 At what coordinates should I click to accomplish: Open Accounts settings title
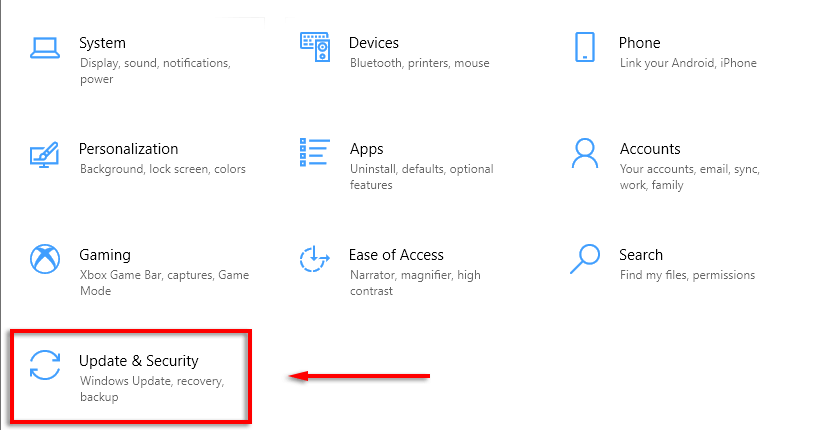(650, 149)
